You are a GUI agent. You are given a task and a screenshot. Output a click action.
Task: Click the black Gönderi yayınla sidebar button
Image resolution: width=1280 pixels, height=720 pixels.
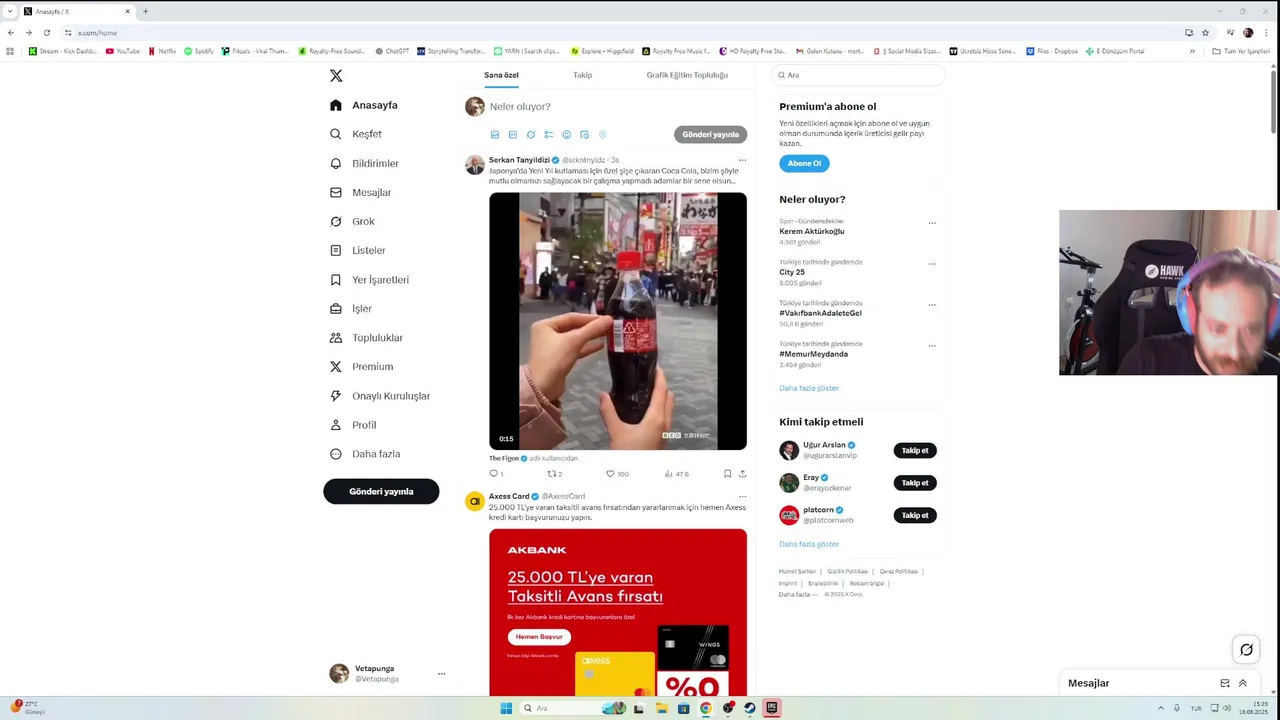(x=381, y=491)
